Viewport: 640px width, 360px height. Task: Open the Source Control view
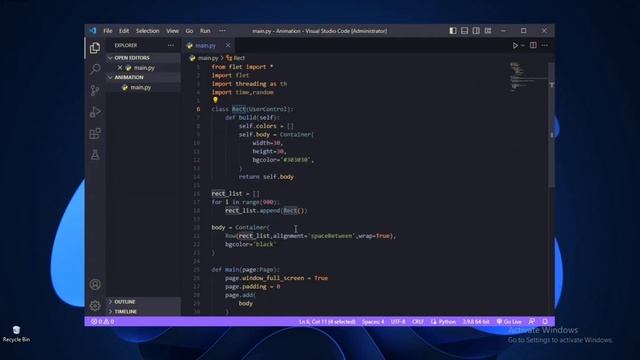[x=95, y=90]
